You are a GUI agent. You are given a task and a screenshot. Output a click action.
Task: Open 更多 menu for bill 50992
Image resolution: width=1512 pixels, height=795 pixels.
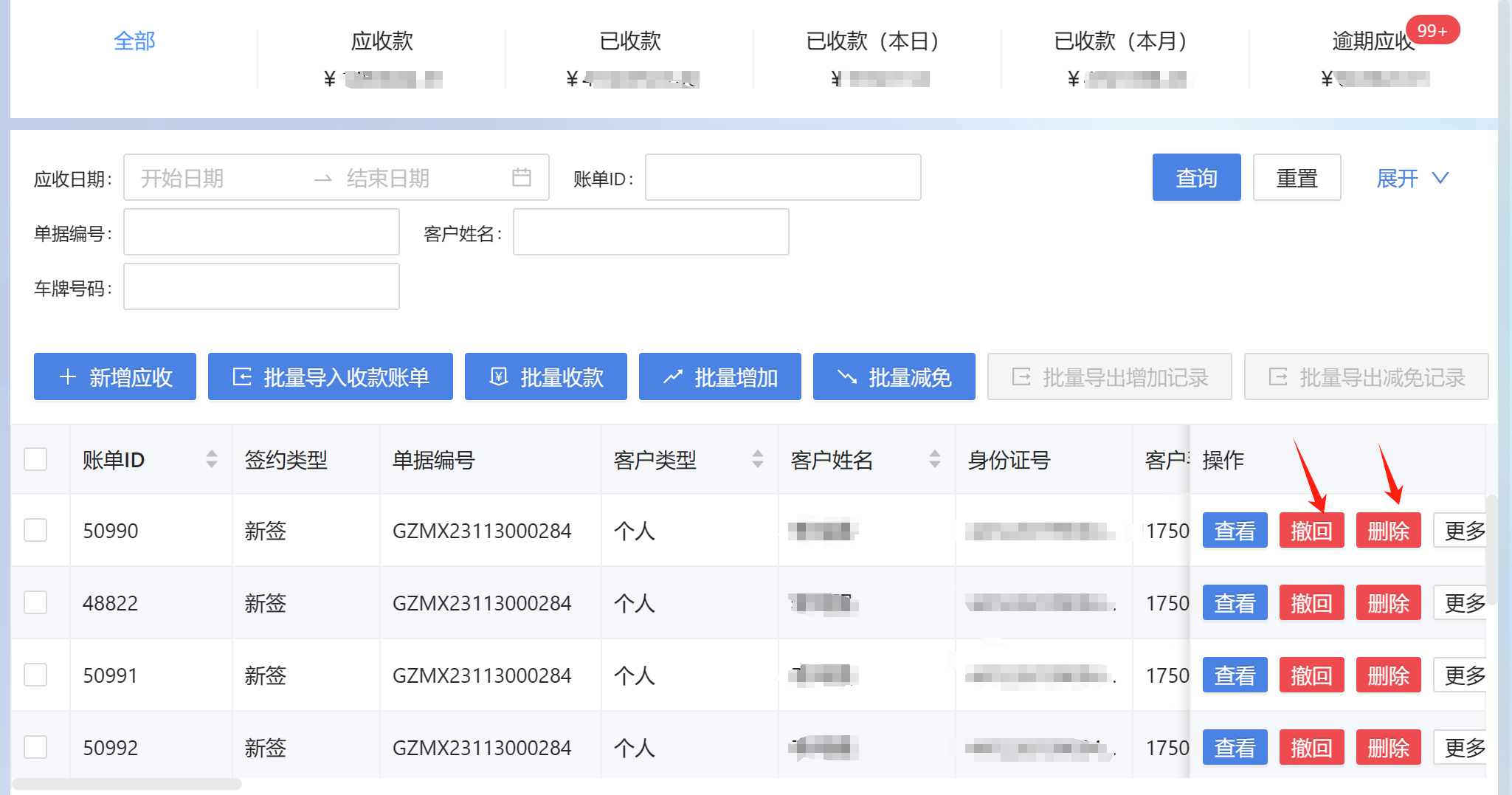pos(1463,747)
